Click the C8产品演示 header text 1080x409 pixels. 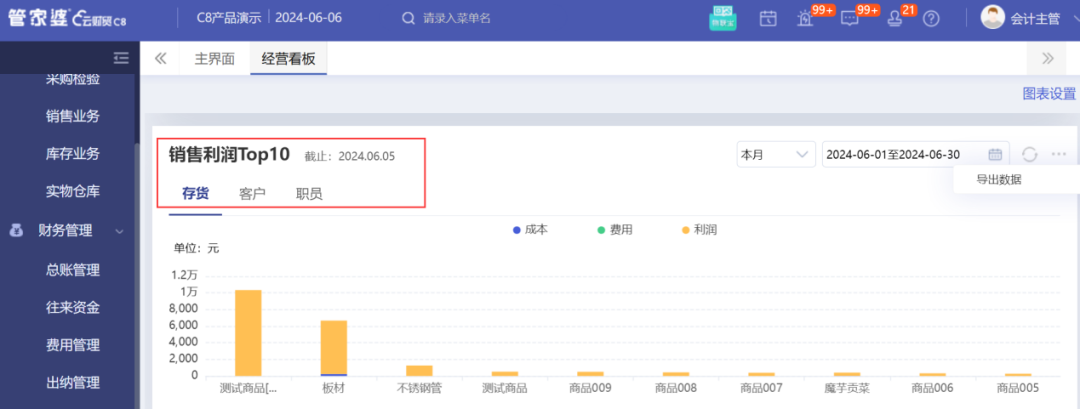(229, 18)
